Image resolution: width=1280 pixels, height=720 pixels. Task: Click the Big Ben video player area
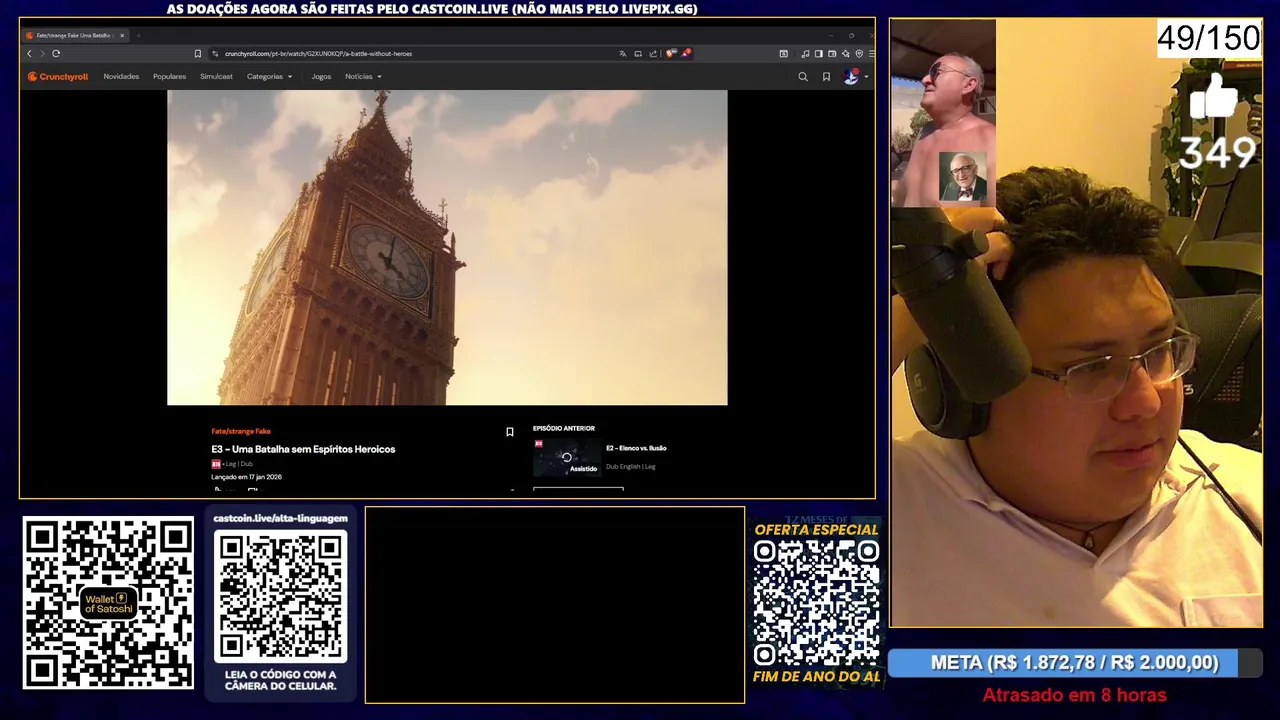coord(447,247)
